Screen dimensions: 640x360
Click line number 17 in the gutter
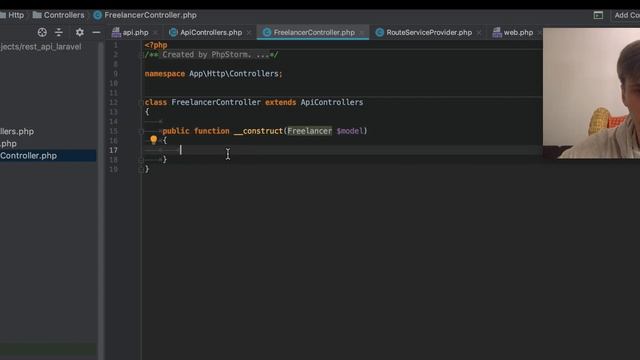click(113, 150)
